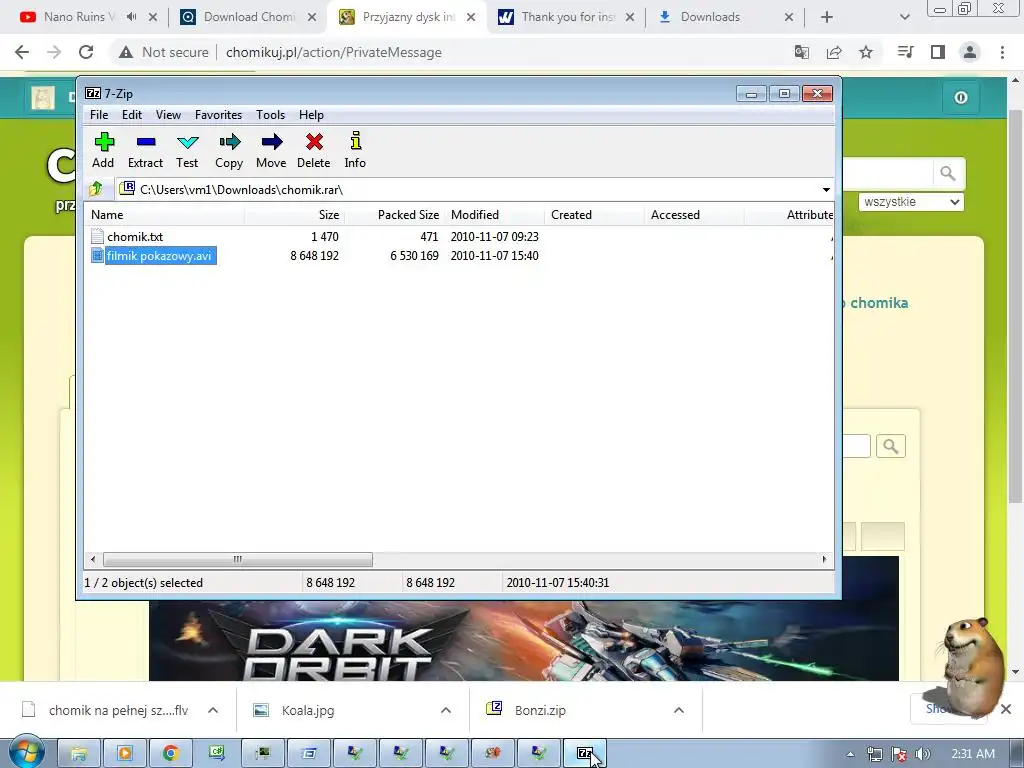Open the 7-Zip File menu
The height and width of the screenshot is (768, 1024).
pyautogui.click(x=99, y=115)
